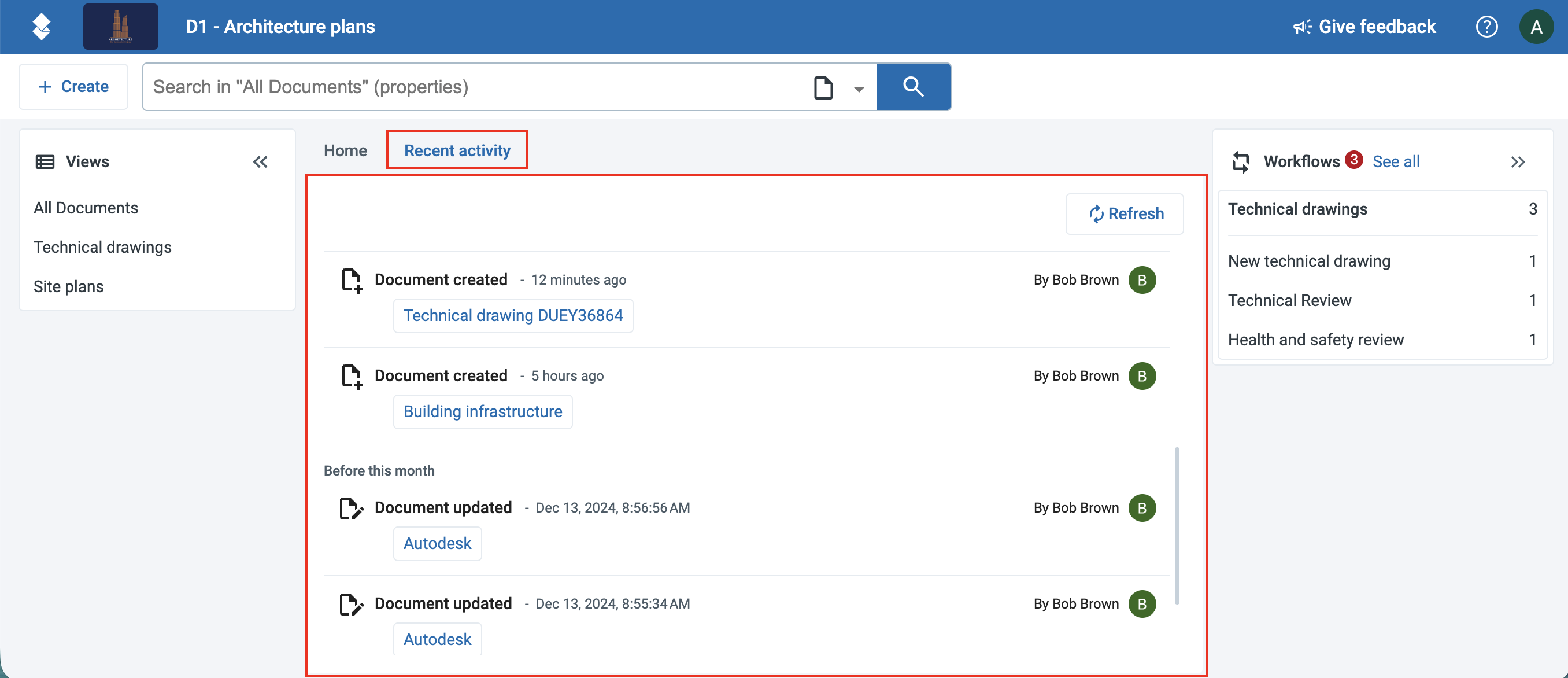Screen dimensions: 1568x678
Task: Expand the search type dropdown arrow
Action: click(x=859, y=89)
